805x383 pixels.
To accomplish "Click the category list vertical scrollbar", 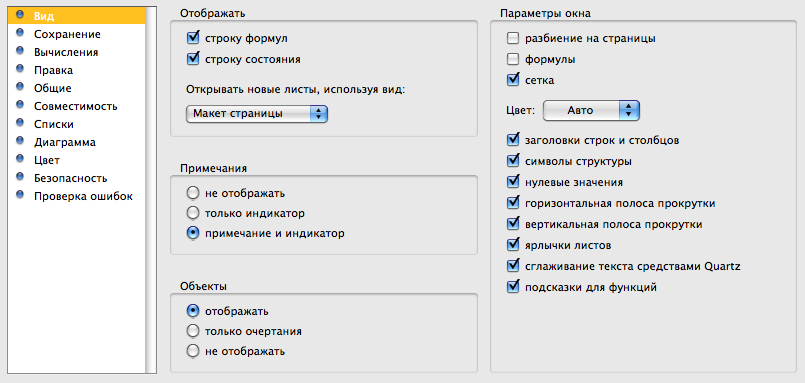I will coord(151,190).
